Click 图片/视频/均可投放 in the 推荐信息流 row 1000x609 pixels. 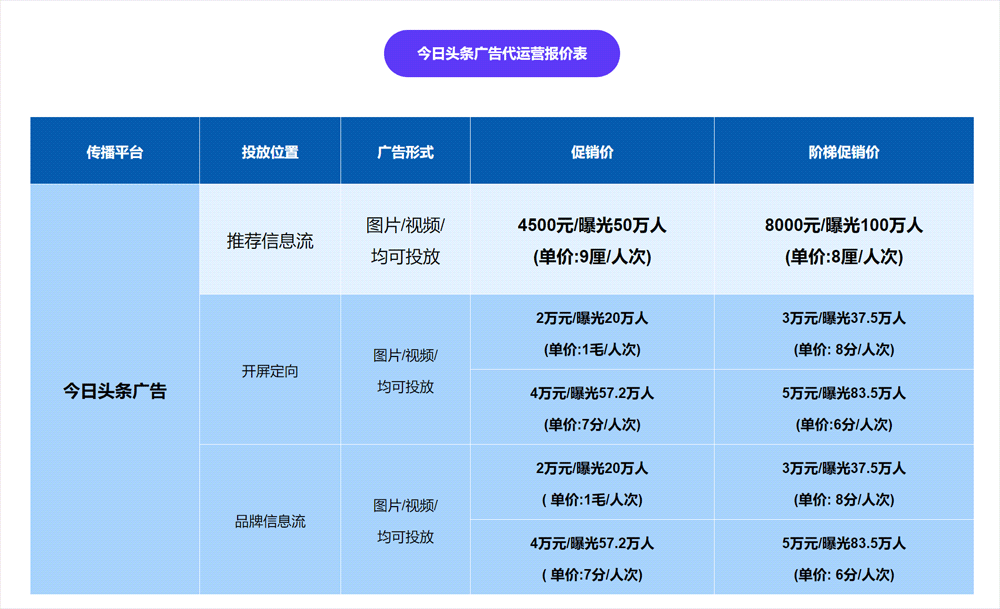(x=406, y=240)
